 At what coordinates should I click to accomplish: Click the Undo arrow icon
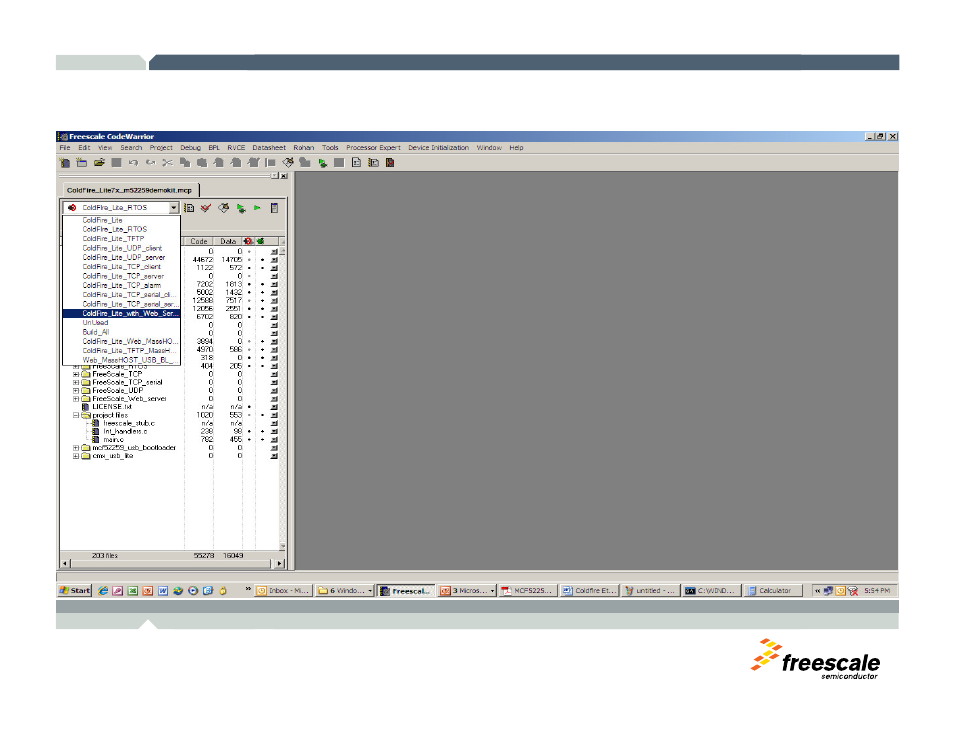133,162
